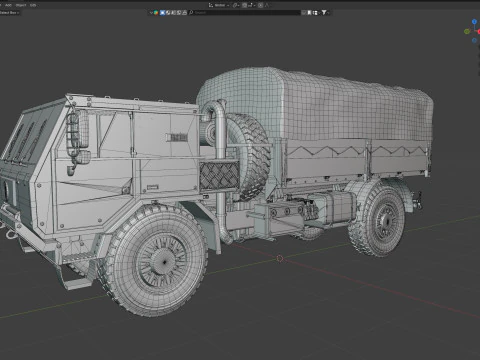
Task: Open the snapping options dropdown
Action: [x=251, y=5]
